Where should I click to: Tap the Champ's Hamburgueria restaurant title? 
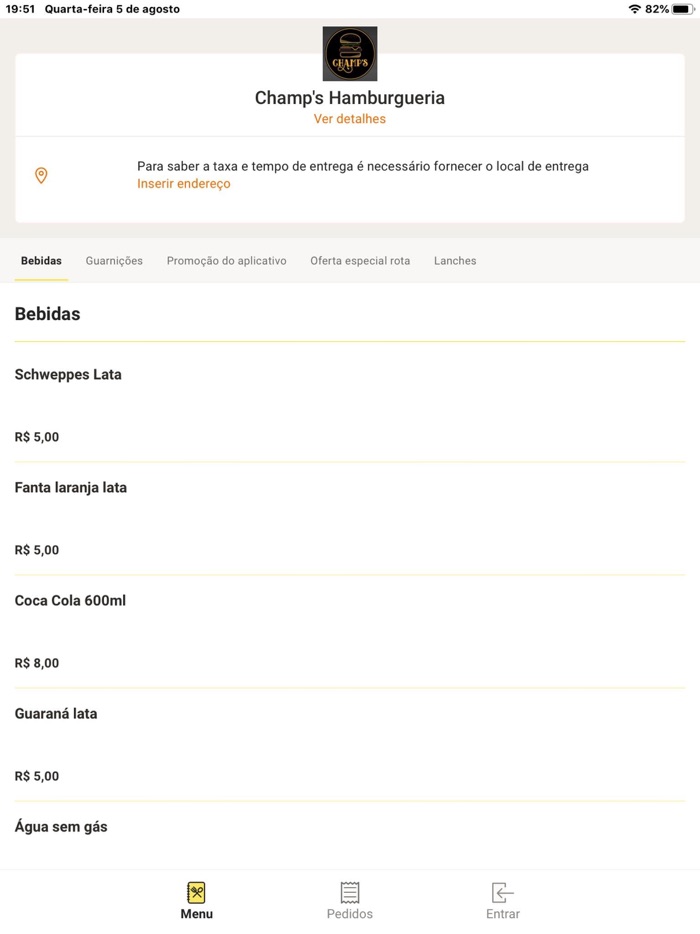coord(350,98)
